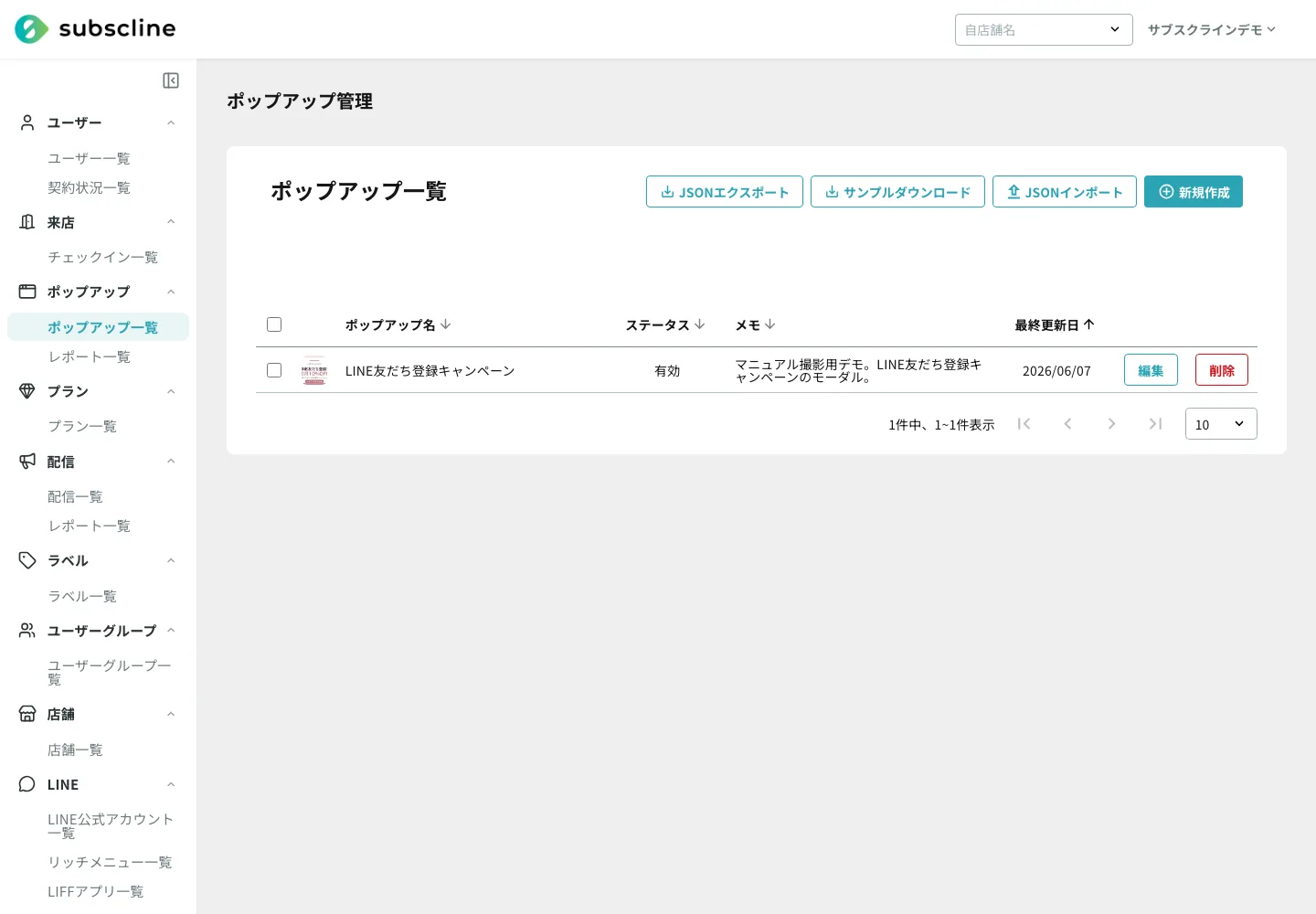Sort by メモ column arrow

click(x=770, y=324)
